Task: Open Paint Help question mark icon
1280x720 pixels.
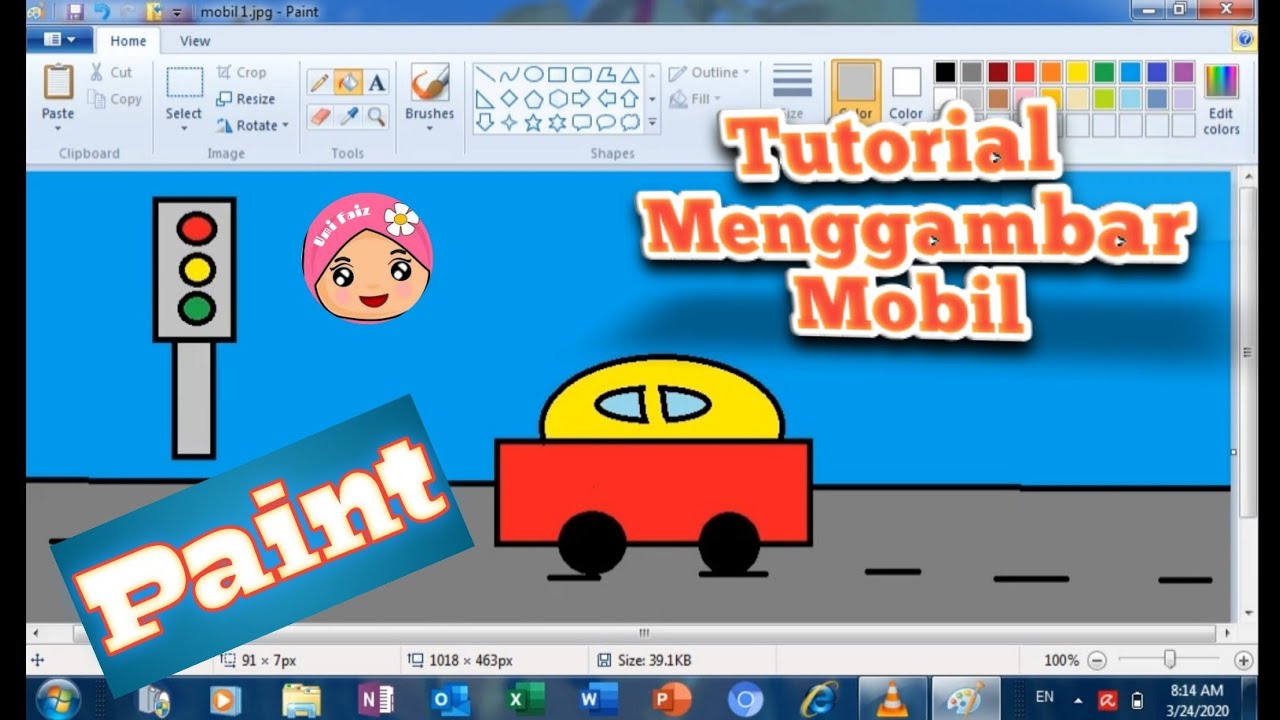Action: [1244, 39]
